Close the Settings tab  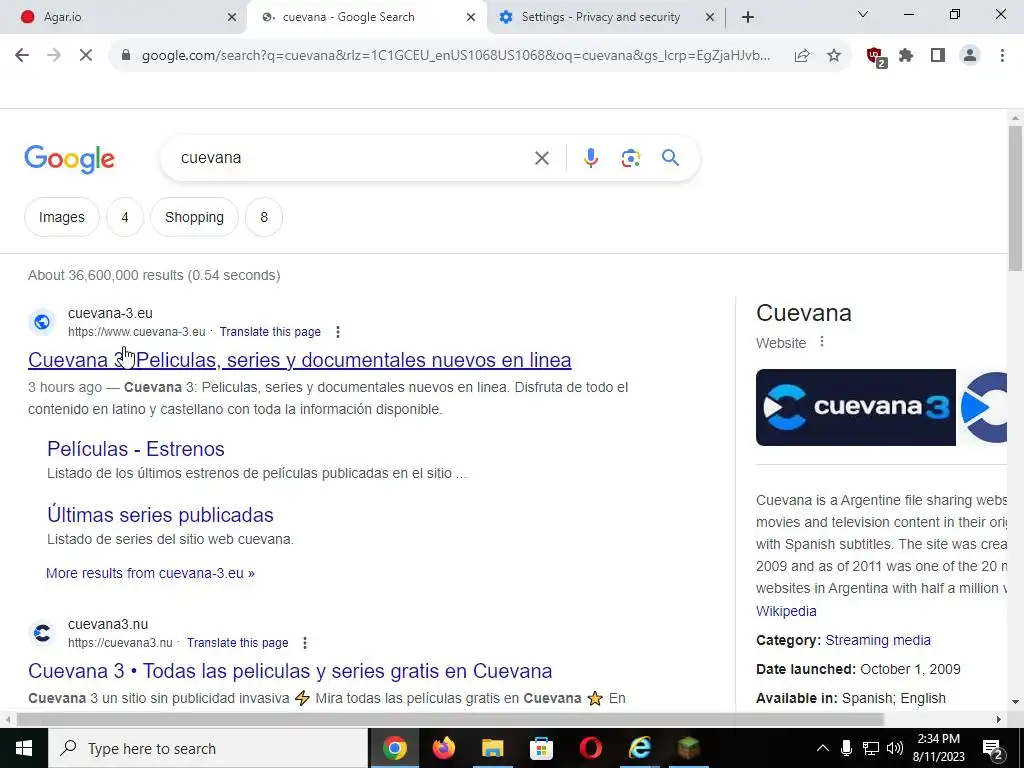(710, 17)
